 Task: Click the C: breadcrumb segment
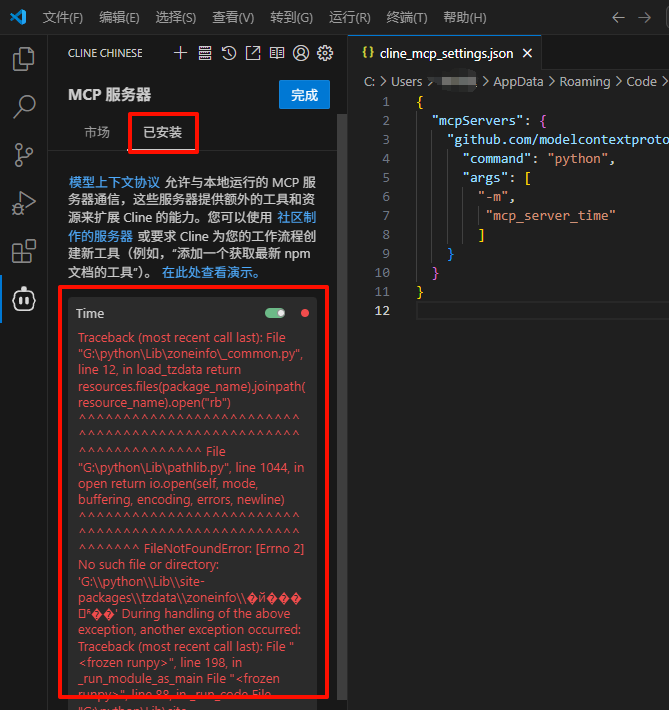tap(369, 82)
